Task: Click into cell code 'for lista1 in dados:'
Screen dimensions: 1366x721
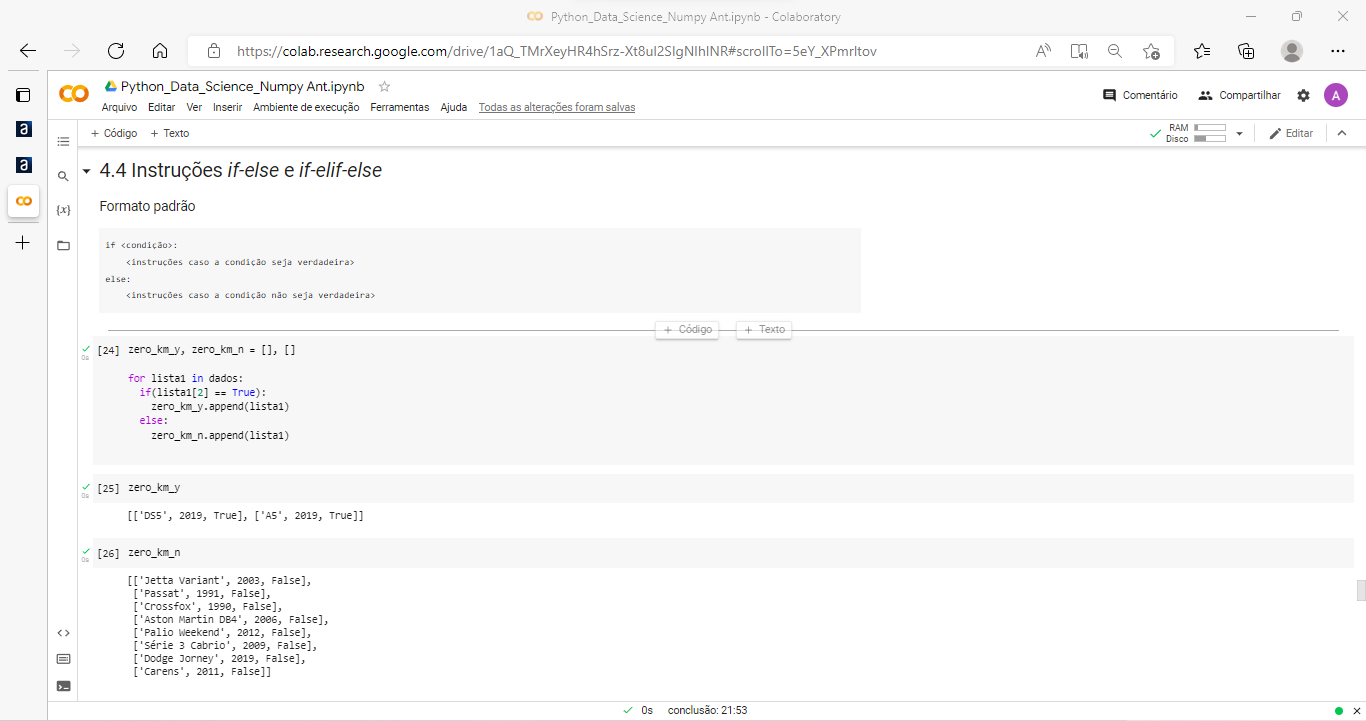Action: (185, 379)
